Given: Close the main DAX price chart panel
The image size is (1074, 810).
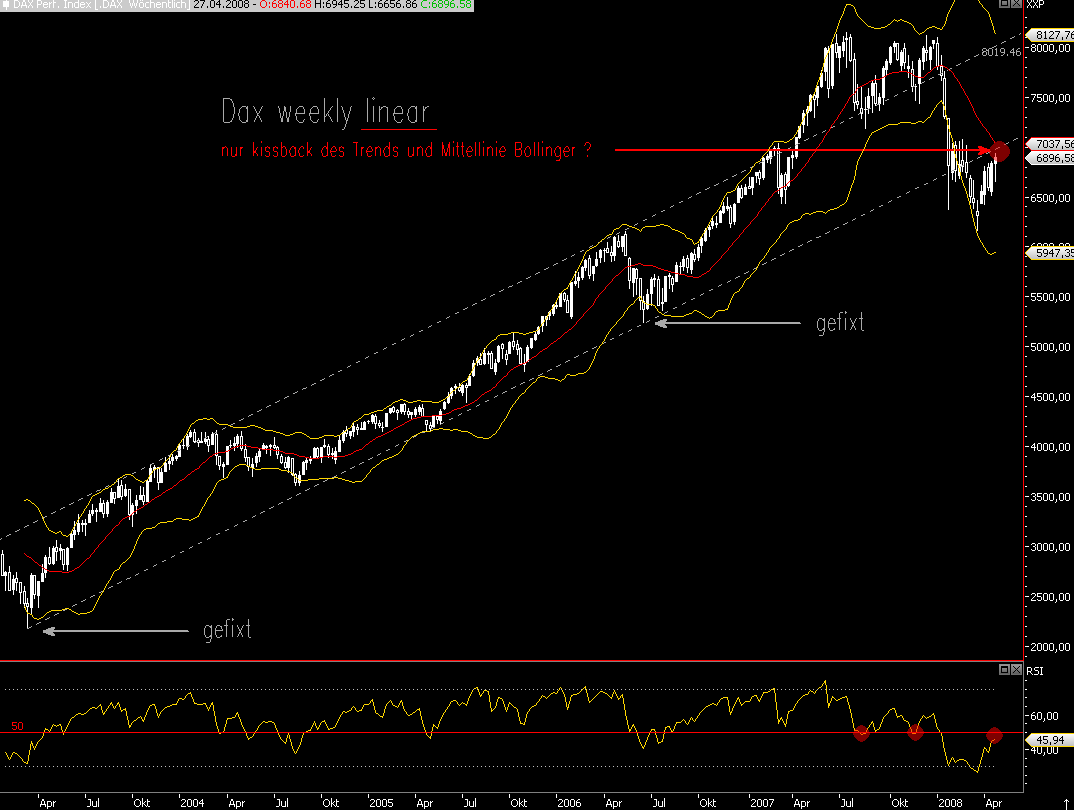Looking at the screenshot, I should coord(1016,3).
